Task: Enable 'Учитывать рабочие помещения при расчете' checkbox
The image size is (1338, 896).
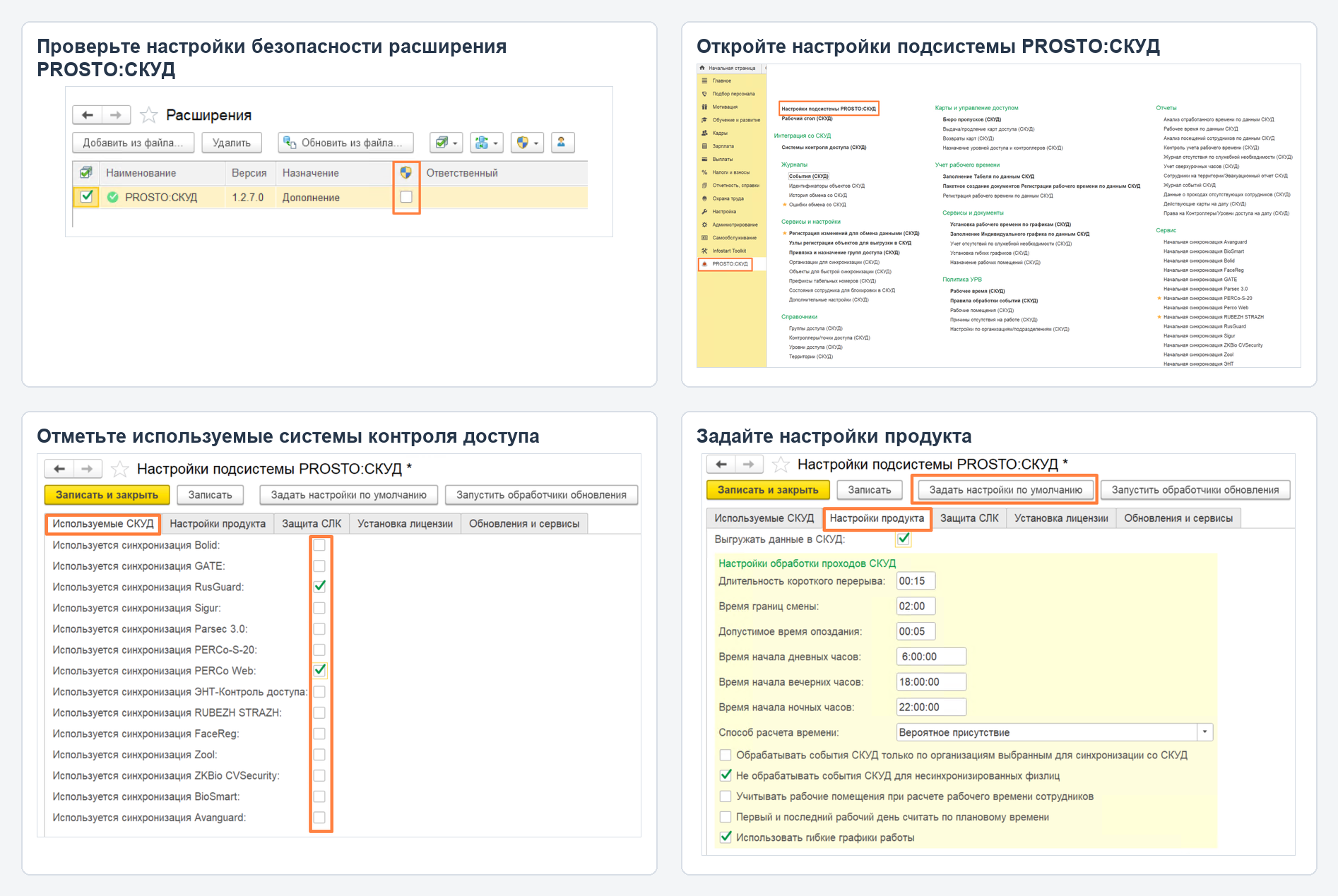Action: pos(726,796)
